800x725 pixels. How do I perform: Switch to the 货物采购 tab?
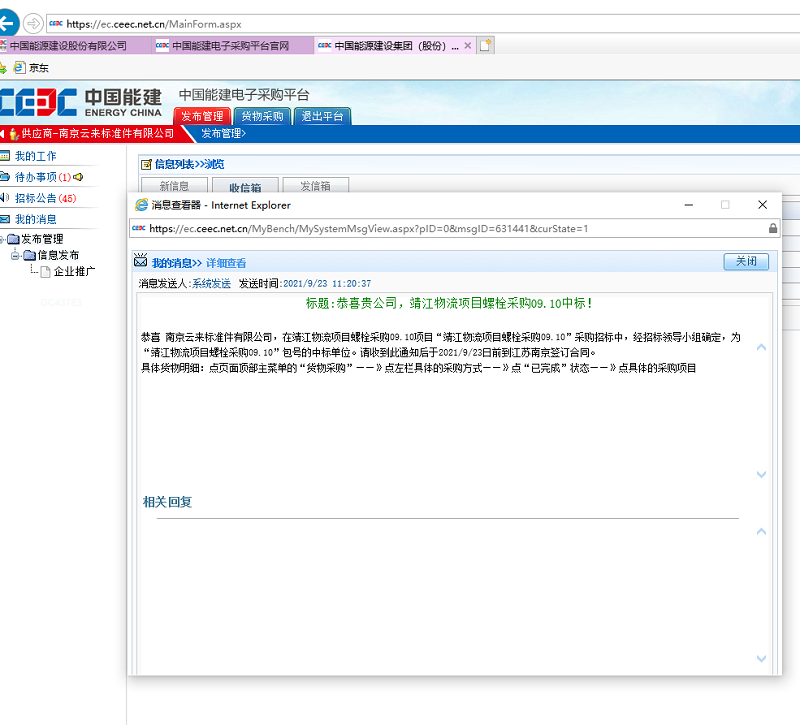point(262,116)
